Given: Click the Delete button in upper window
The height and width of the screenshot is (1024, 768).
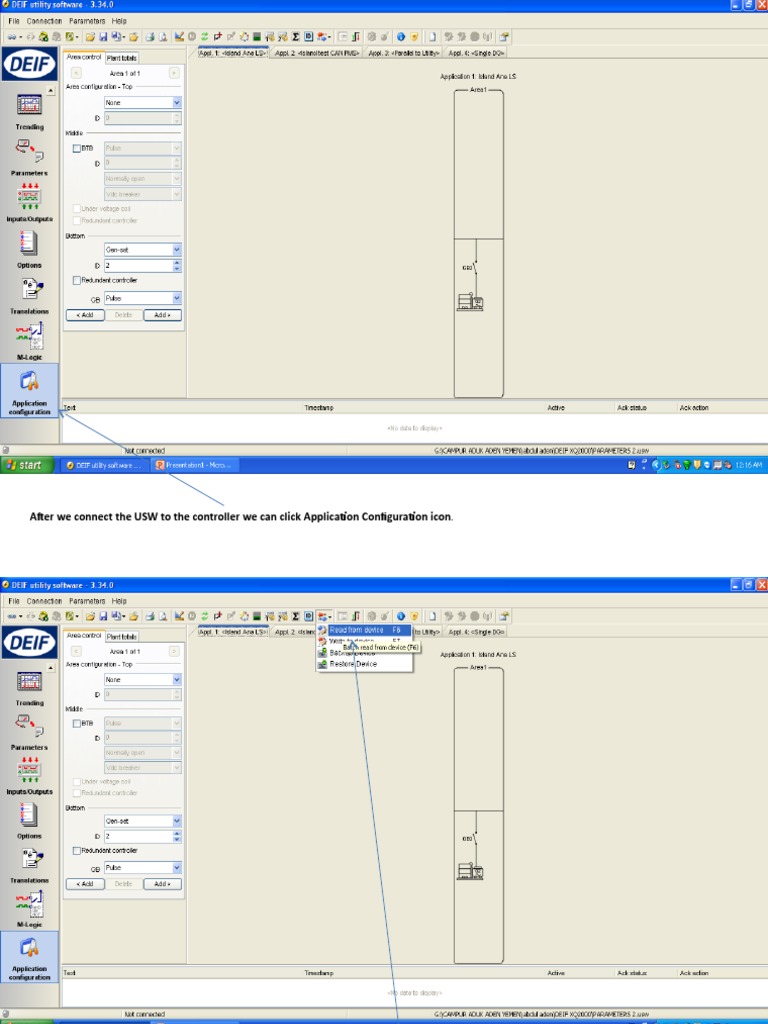Looking at the screenshot, I should (x=123, y=315).
